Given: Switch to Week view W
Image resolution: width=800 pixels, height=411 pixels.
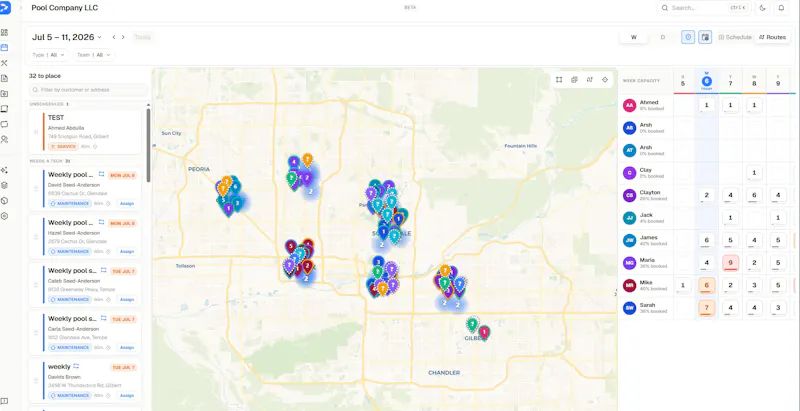Looking at the screenshot, I should pyautogui.click(x=634, y=37).
